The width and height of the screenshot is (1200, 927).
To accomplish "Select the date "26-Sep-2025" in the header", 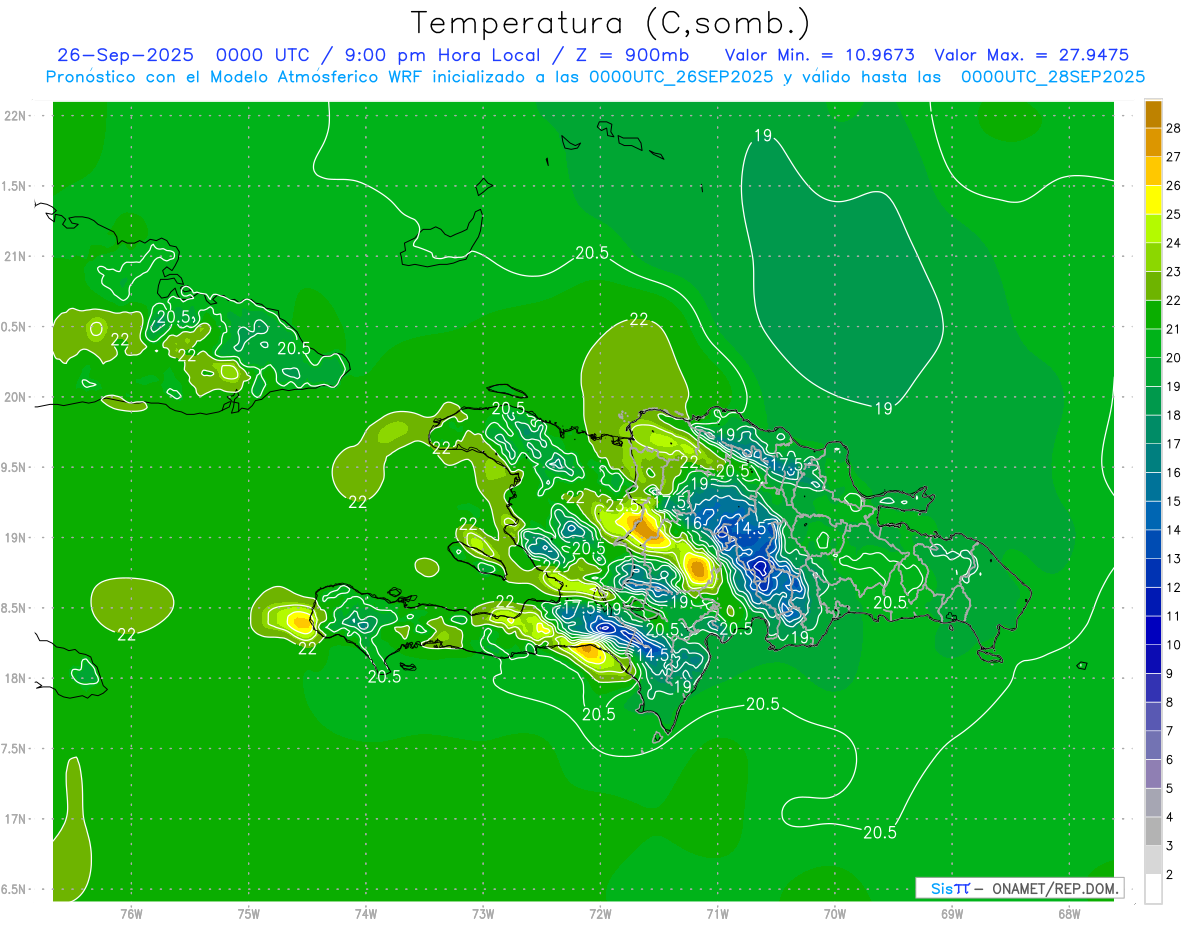I will click(125, 55).
